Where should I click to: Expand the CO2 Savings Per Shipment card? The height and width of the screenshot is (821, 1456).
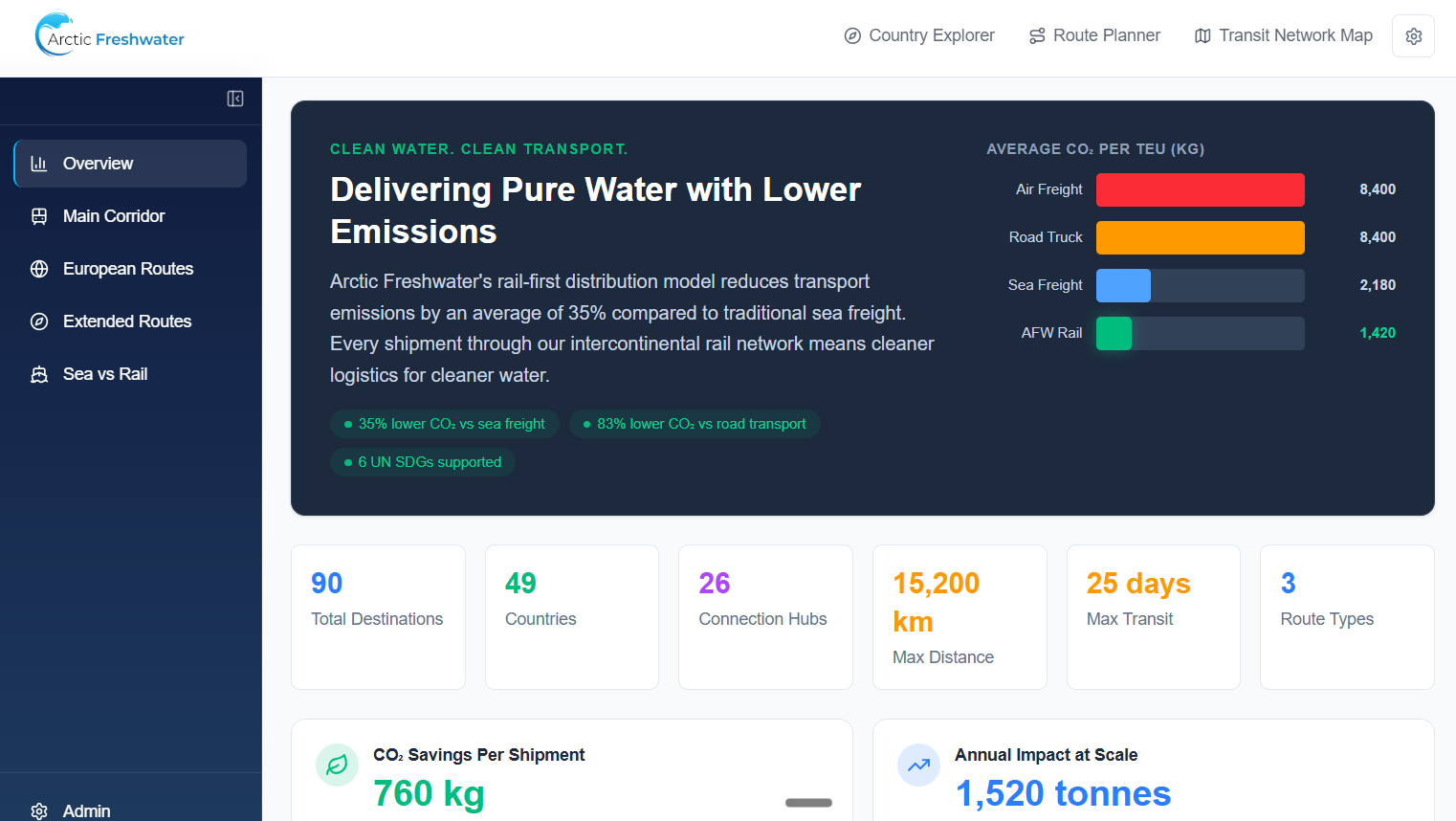(808, 804)
